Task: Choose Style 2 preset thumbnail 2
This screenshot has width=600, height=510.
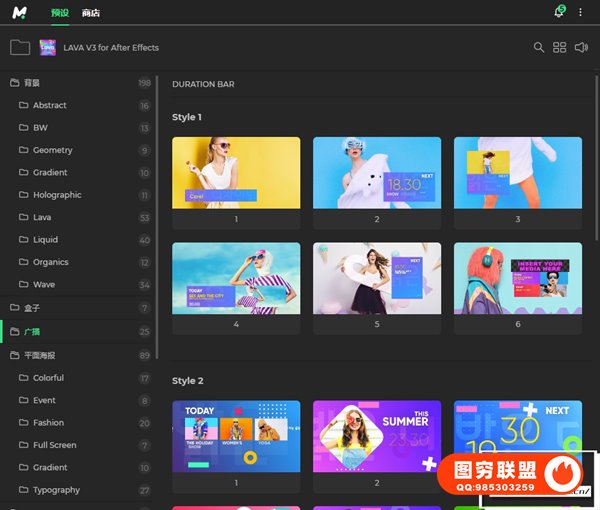Action: click(x=377, y=438)
